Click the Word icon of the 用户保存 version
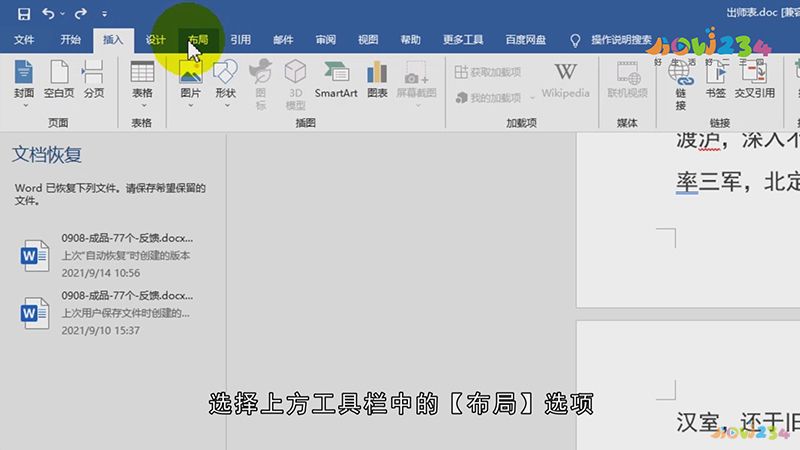Viewport: 800px width, 450px height. (x=34, y=313)
